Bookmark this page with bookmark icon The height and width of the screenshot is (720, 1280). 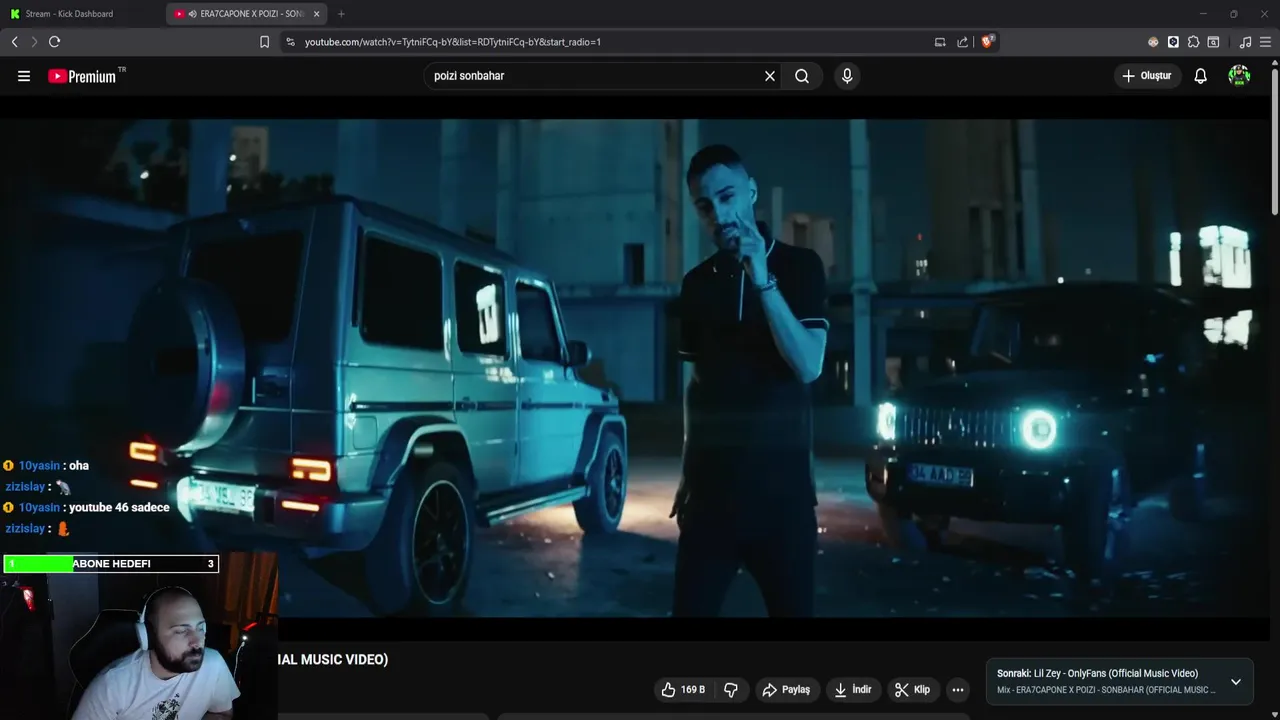pos(264,42)
